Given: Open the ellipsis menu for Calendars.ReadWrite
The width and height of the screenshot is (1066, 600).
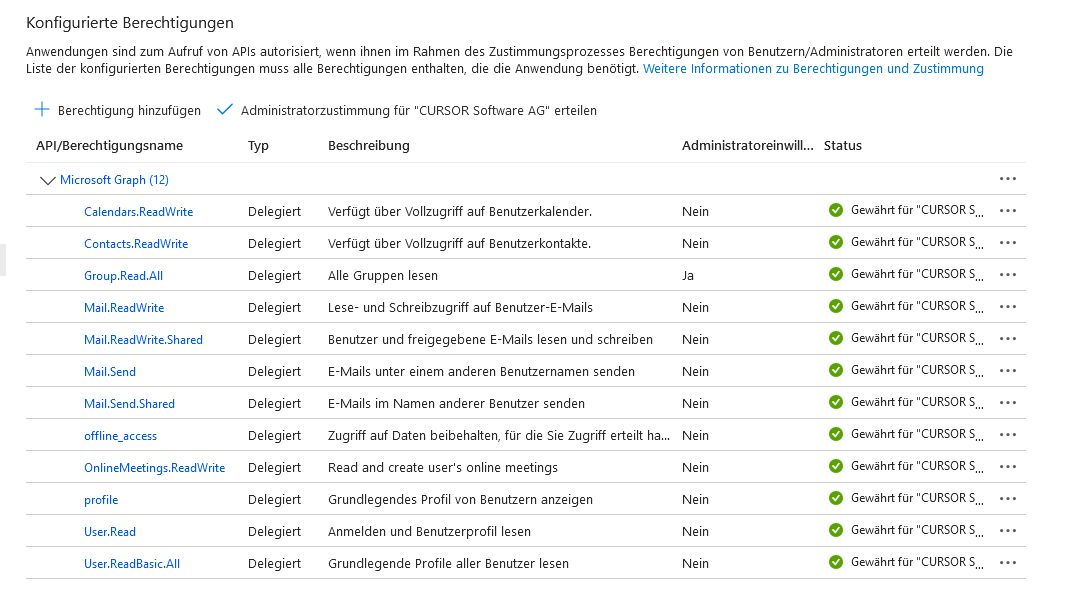Looking at the screenshot, I should [x=1008, y=211].
